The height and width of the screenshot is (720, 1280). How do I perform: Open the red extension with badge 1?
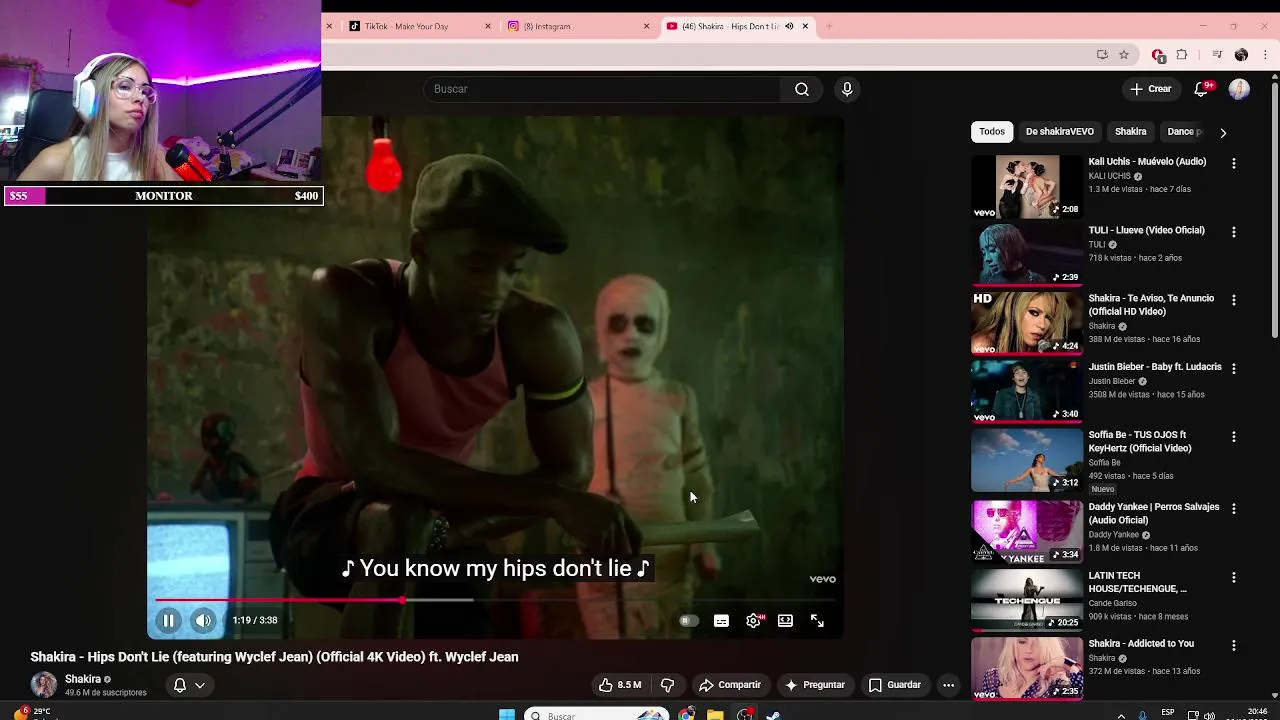(1158, 55)
